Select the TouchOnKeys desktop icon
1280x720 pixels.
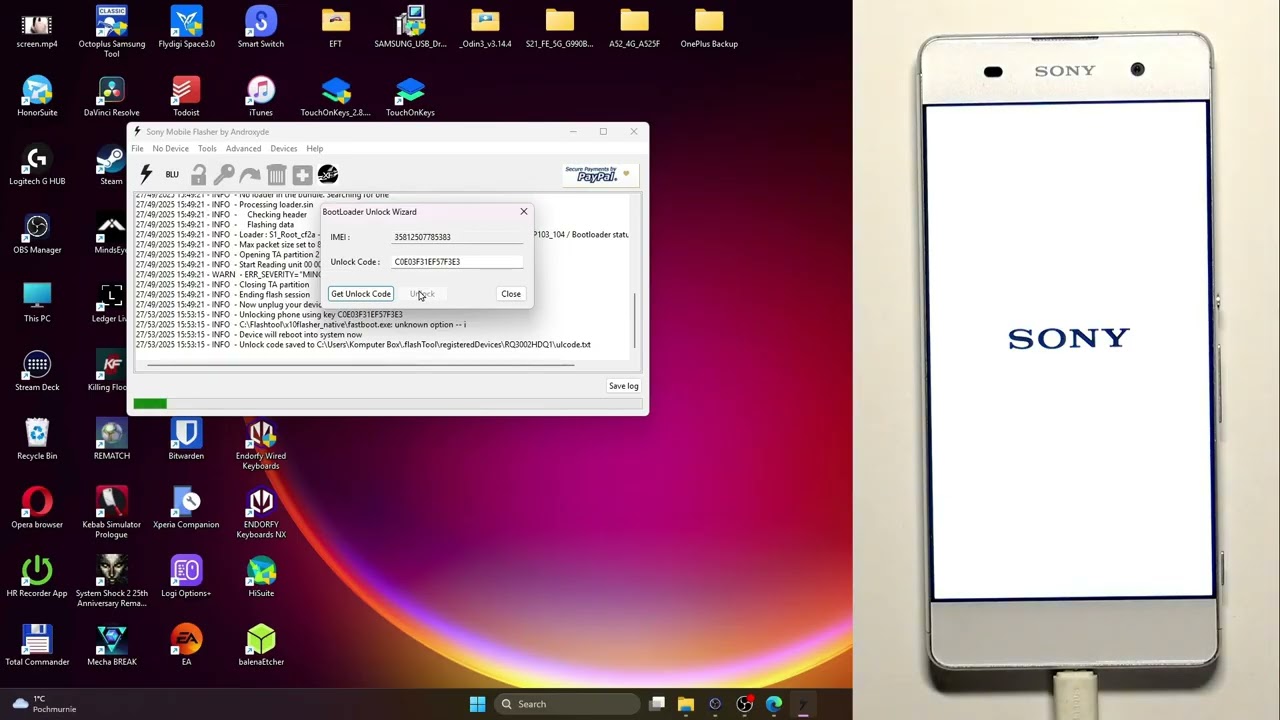pyautogui.click(x=410, y=97)
